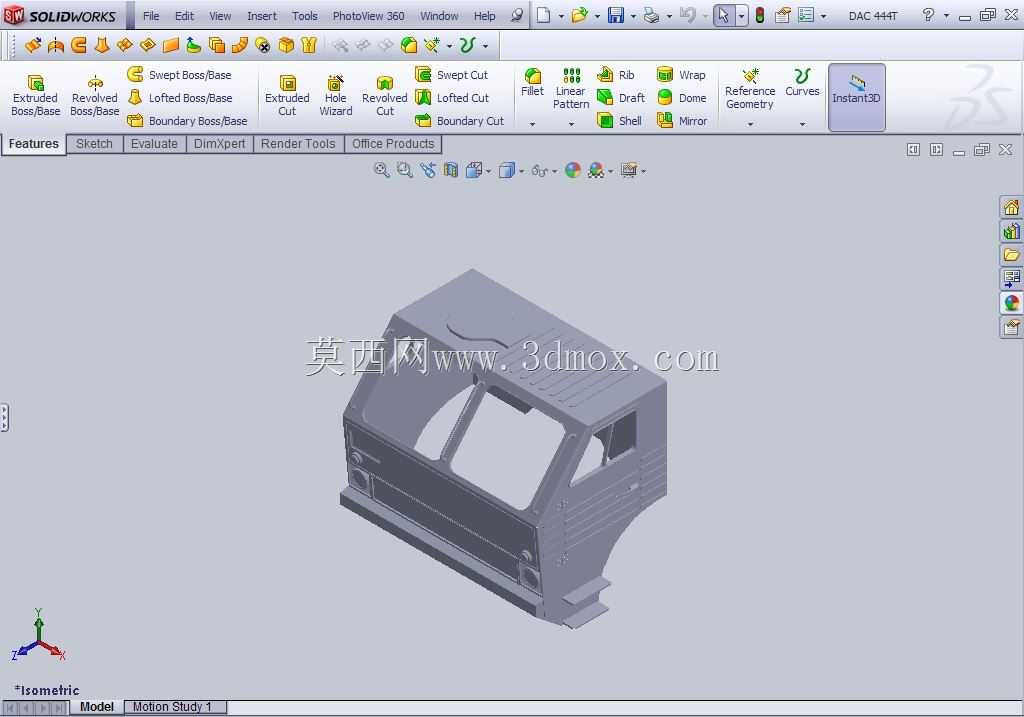Open the Edit menu
1024x717 pixels.
[184, 16]
